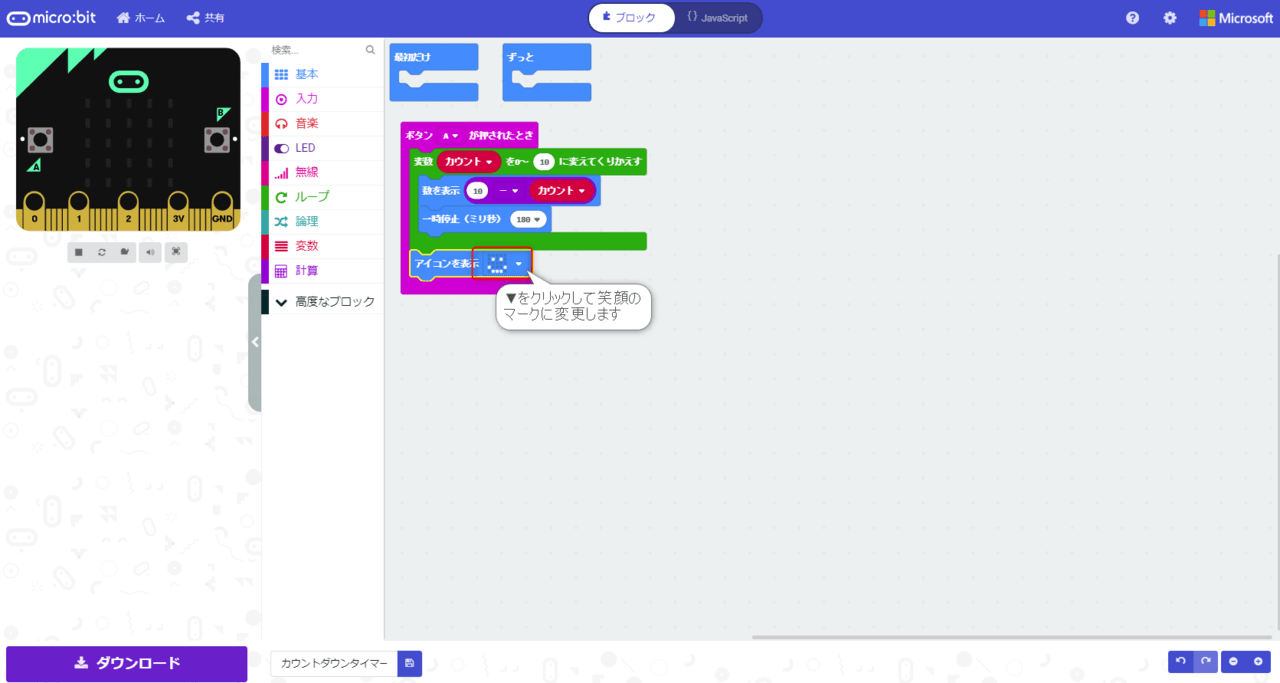Click loop end value 10 field

(544, 162)
